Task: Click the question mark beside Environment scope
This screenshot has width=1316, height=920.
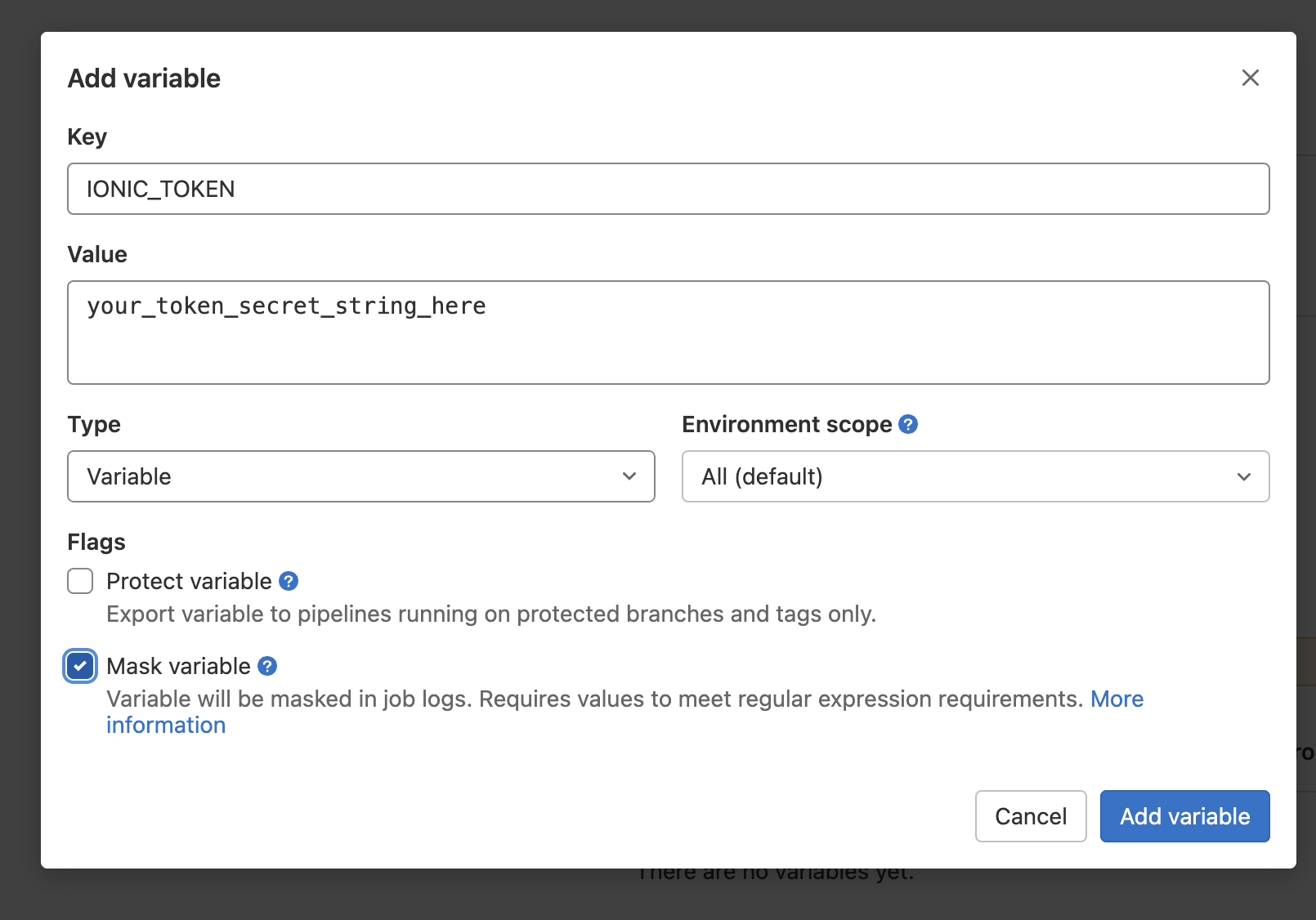Action: pyautogui.click(x=907, y=424)
